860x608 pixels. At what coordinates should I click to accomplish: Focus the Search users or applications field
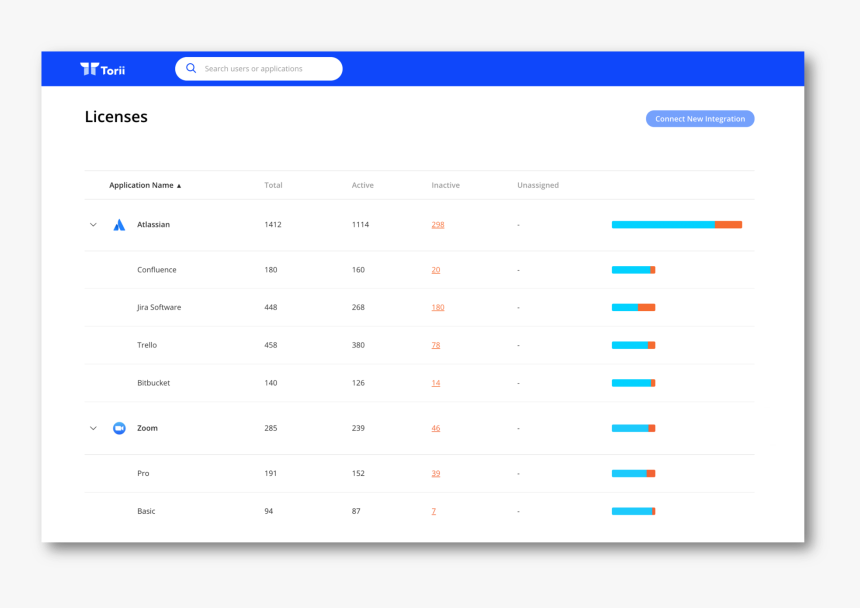259,69
